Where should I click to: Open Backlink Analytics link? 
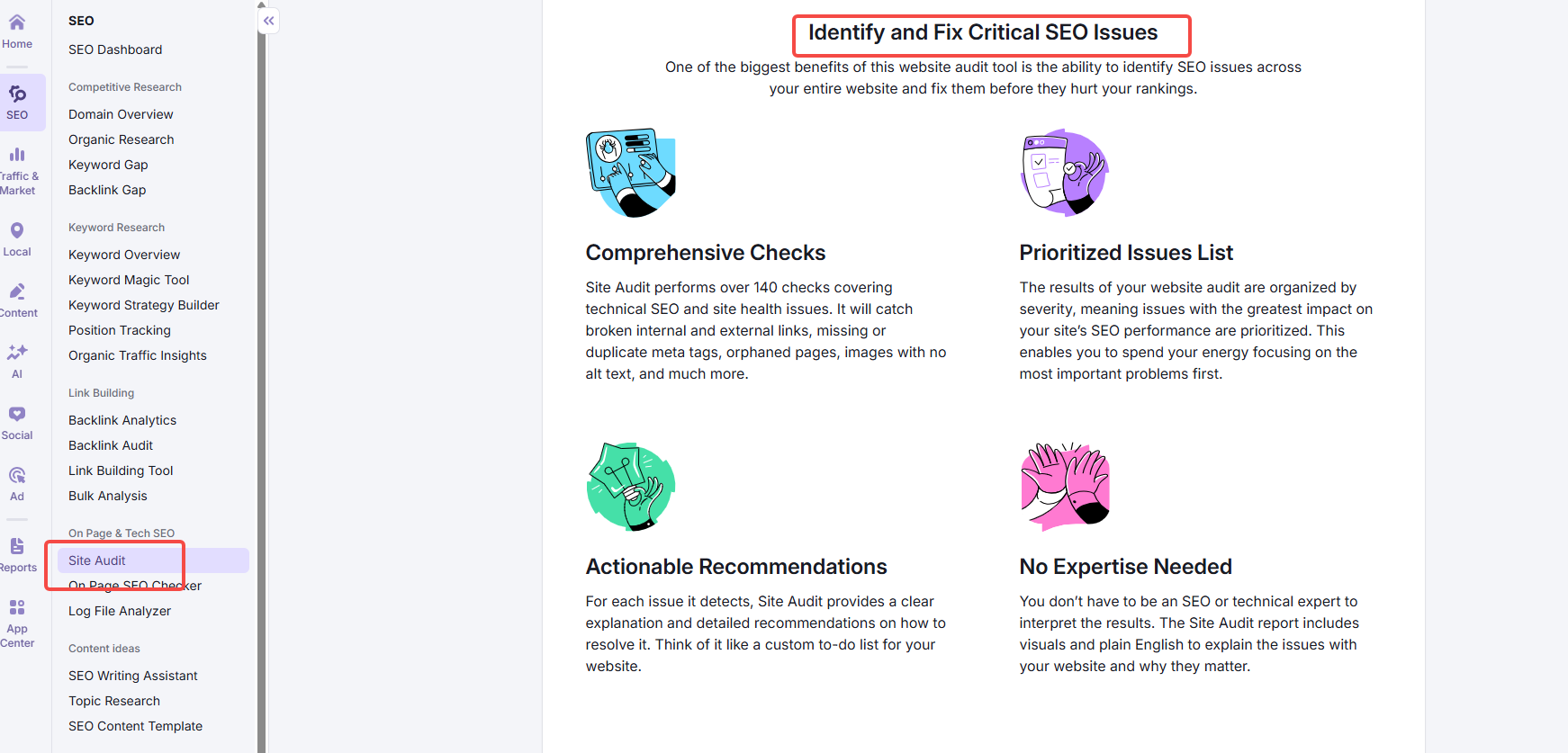coord(122,420)
